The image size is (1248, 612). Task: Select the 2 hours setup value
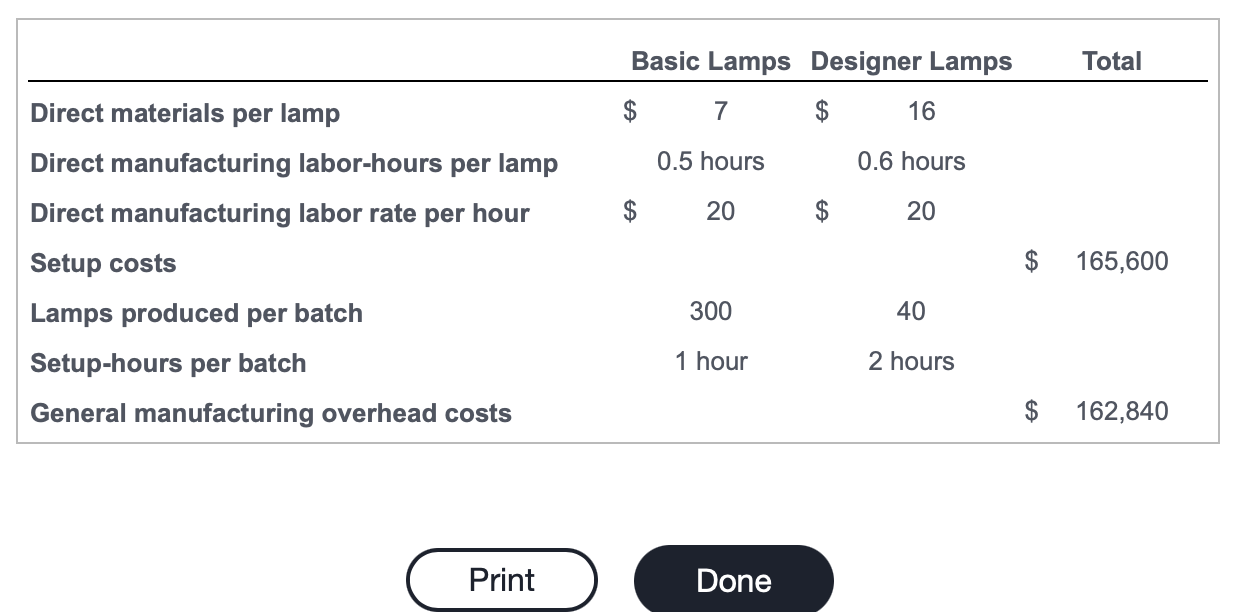click(x=911, y=361)
